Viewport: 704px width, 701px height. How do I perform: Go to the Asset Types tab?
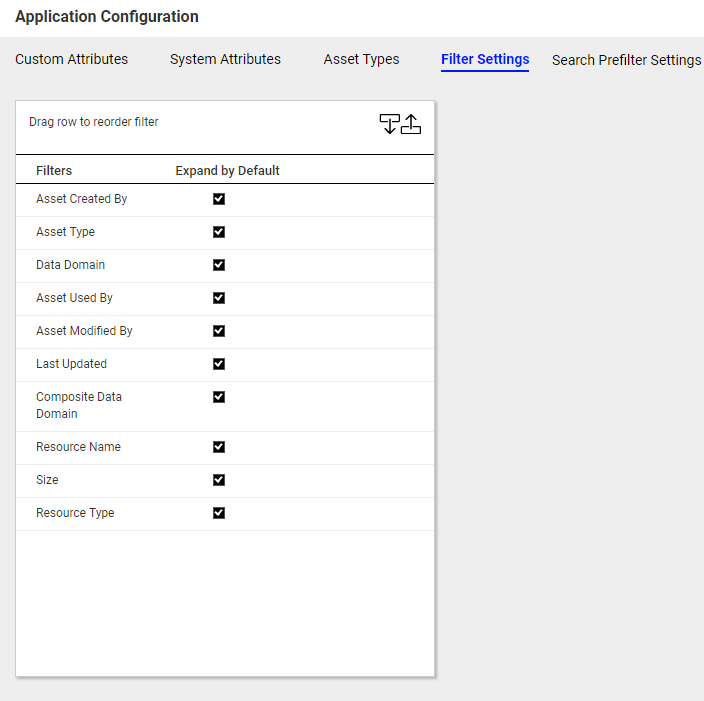[x=361, y=59]
